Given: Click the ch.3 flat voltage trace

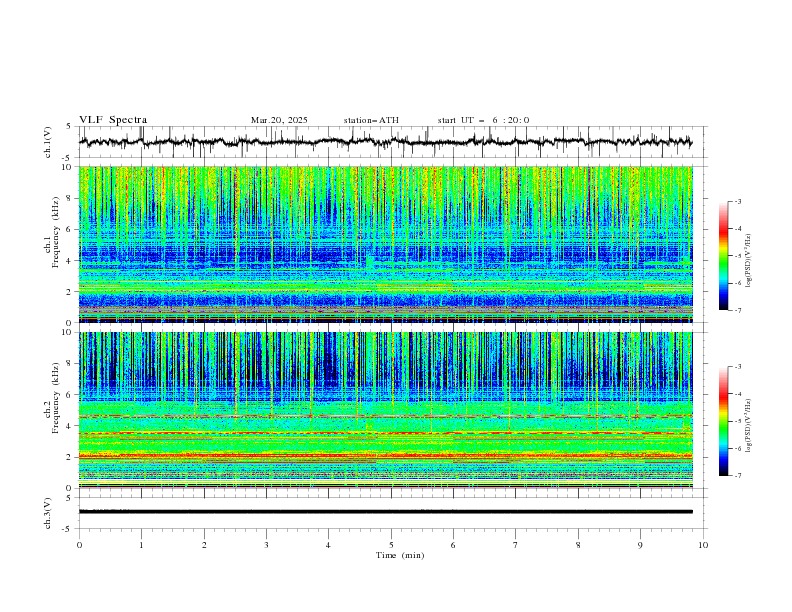Looking at the screenshot, I should pos(386,512).
